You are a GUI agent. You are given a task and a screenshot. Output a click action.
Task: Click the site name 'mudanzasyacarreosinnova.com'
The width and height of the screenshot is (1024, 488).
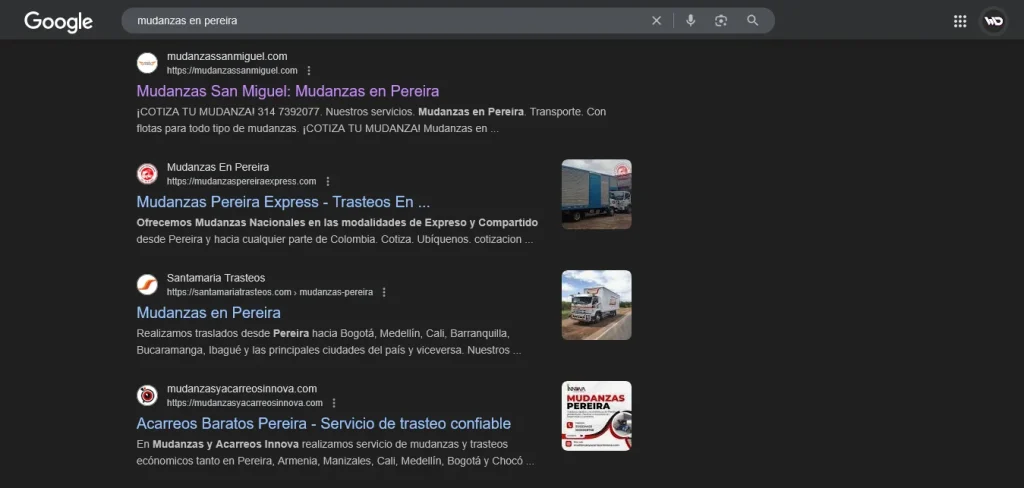(x=242, y=389)
